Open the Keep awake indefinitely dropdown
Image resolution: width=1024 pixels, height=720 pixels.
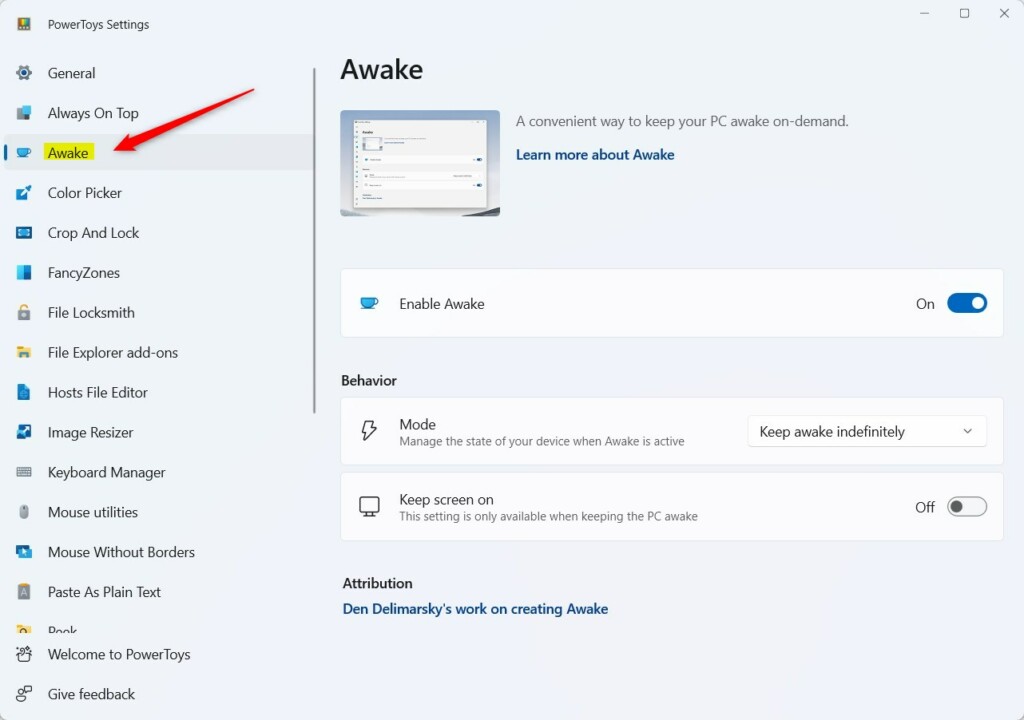click(x=867, y=431)
